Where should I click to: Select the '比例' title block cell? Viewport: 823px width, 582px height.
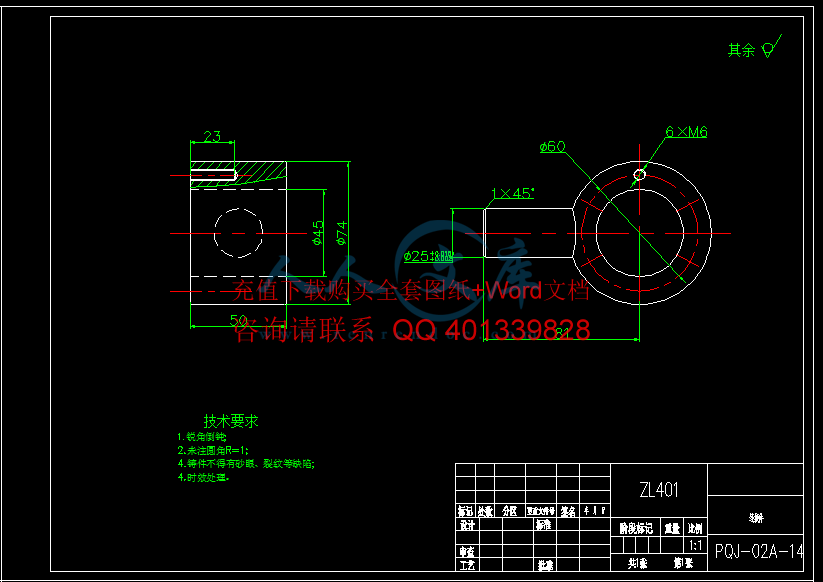point(695,528)
